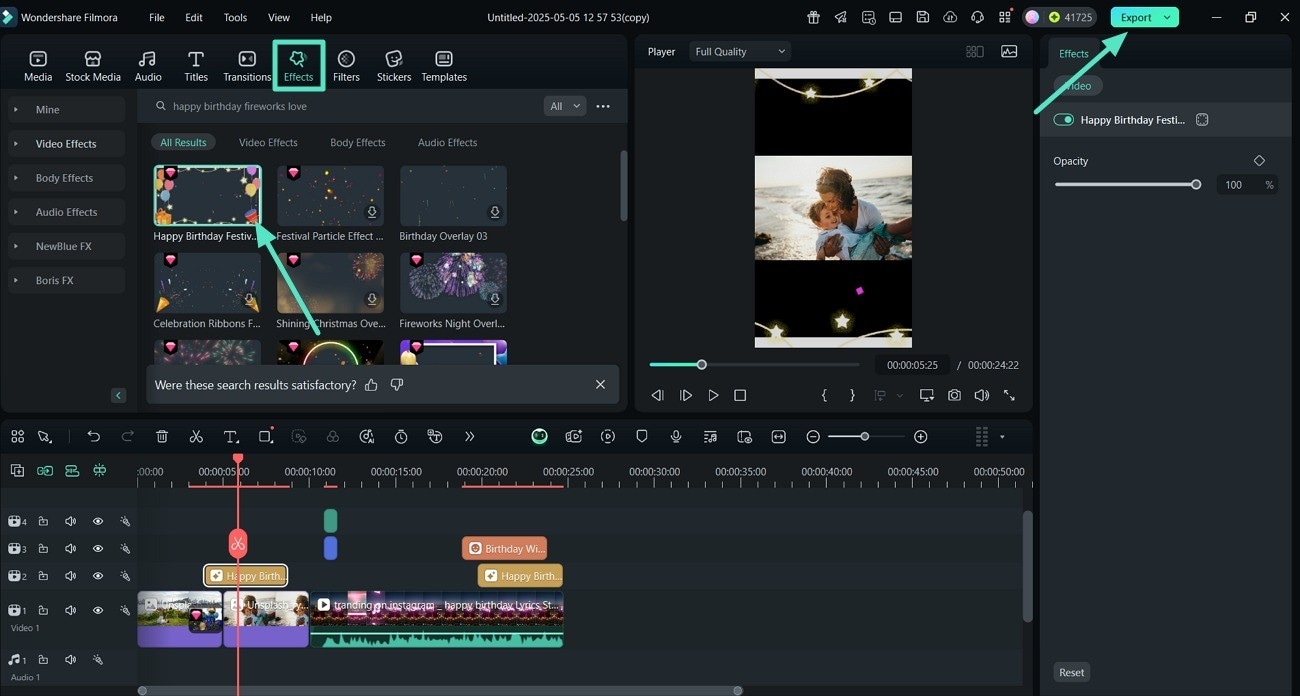Click the Split scissors tool icon

[196, 436]
